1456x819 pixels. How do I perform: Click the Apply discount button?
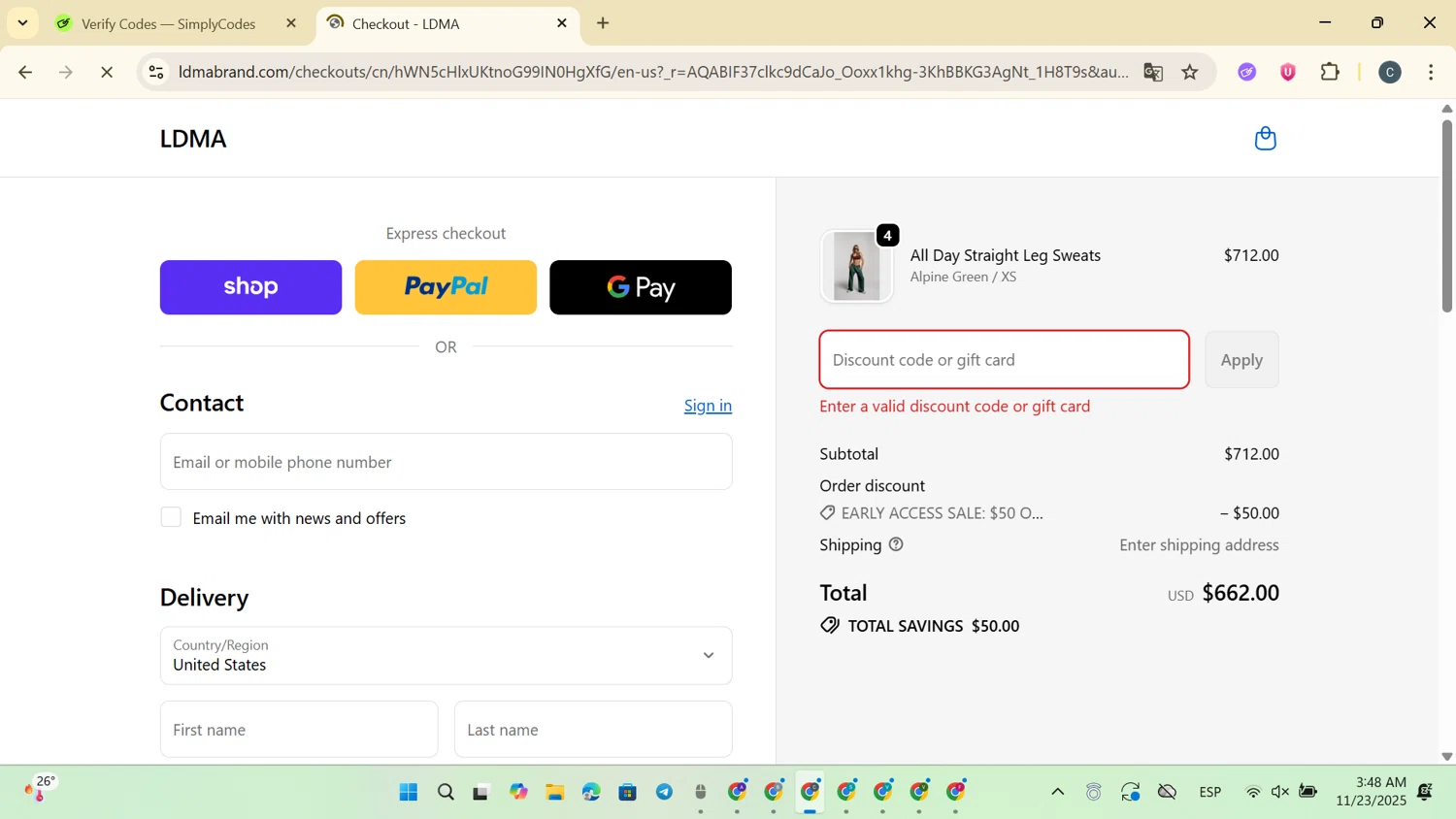point(1241,360)
